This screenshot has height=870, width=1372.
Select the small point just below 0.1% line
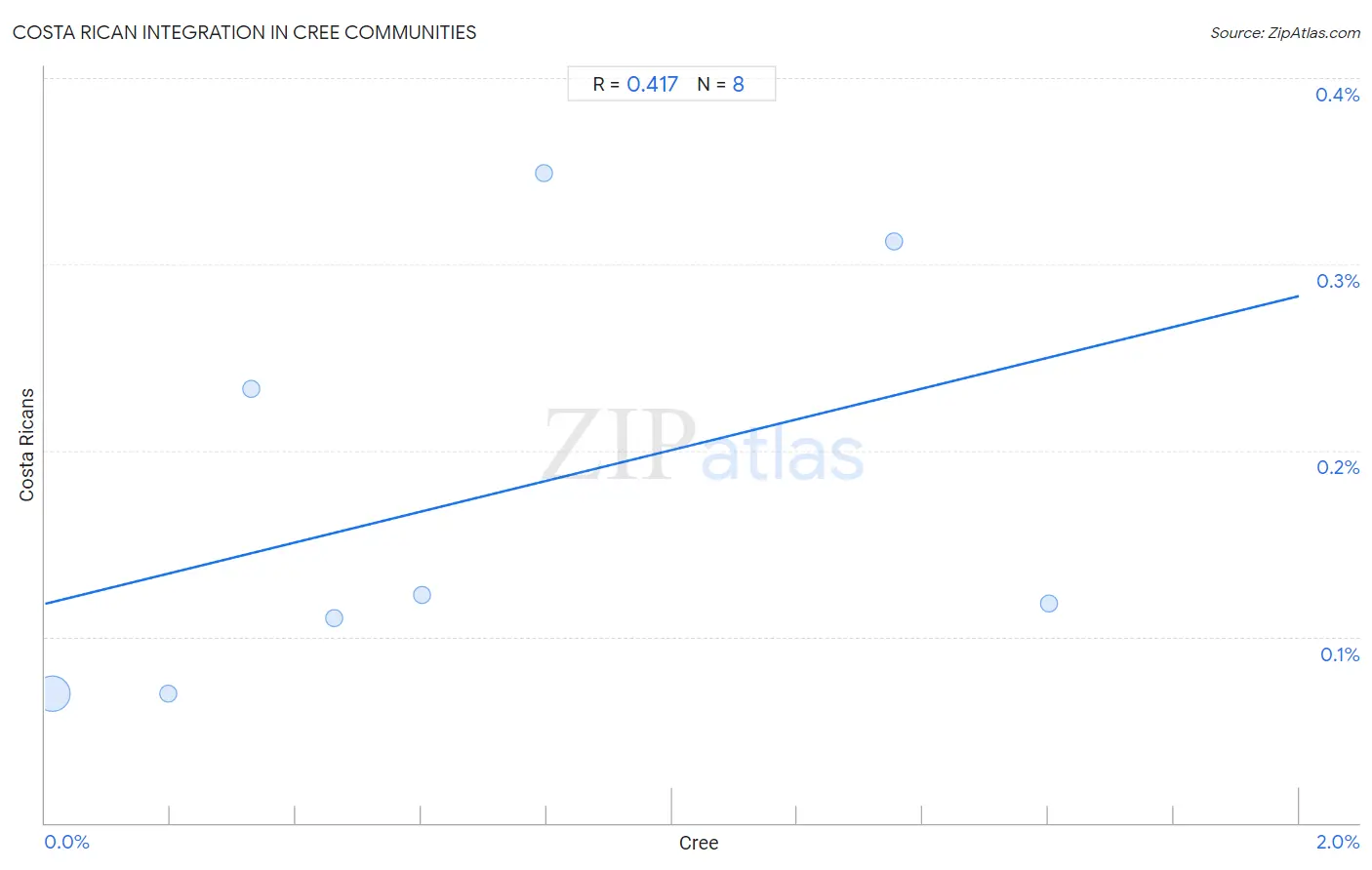[x=168, y=693]
